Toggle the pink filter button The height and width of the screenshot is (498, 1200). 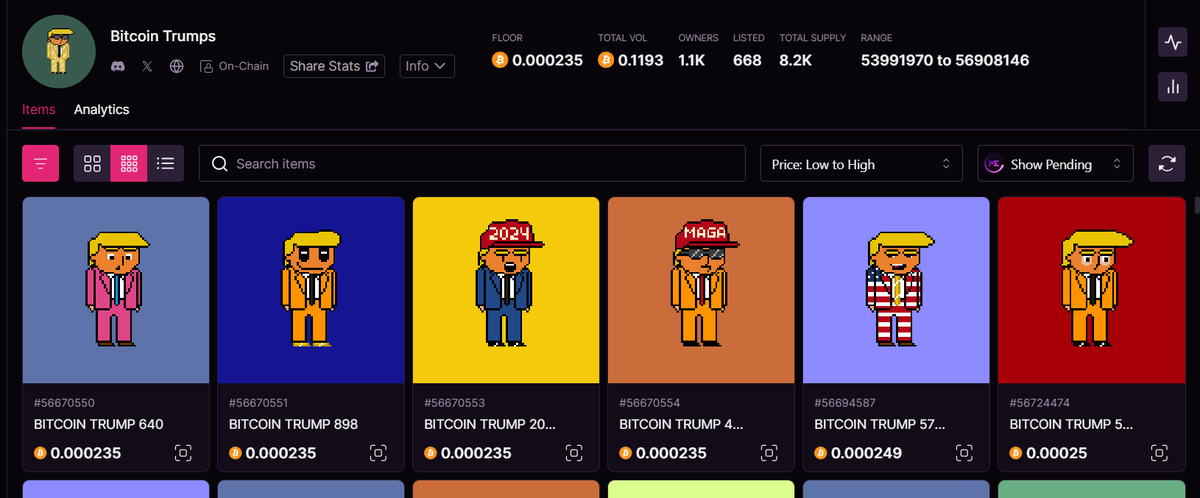(41, 163)
